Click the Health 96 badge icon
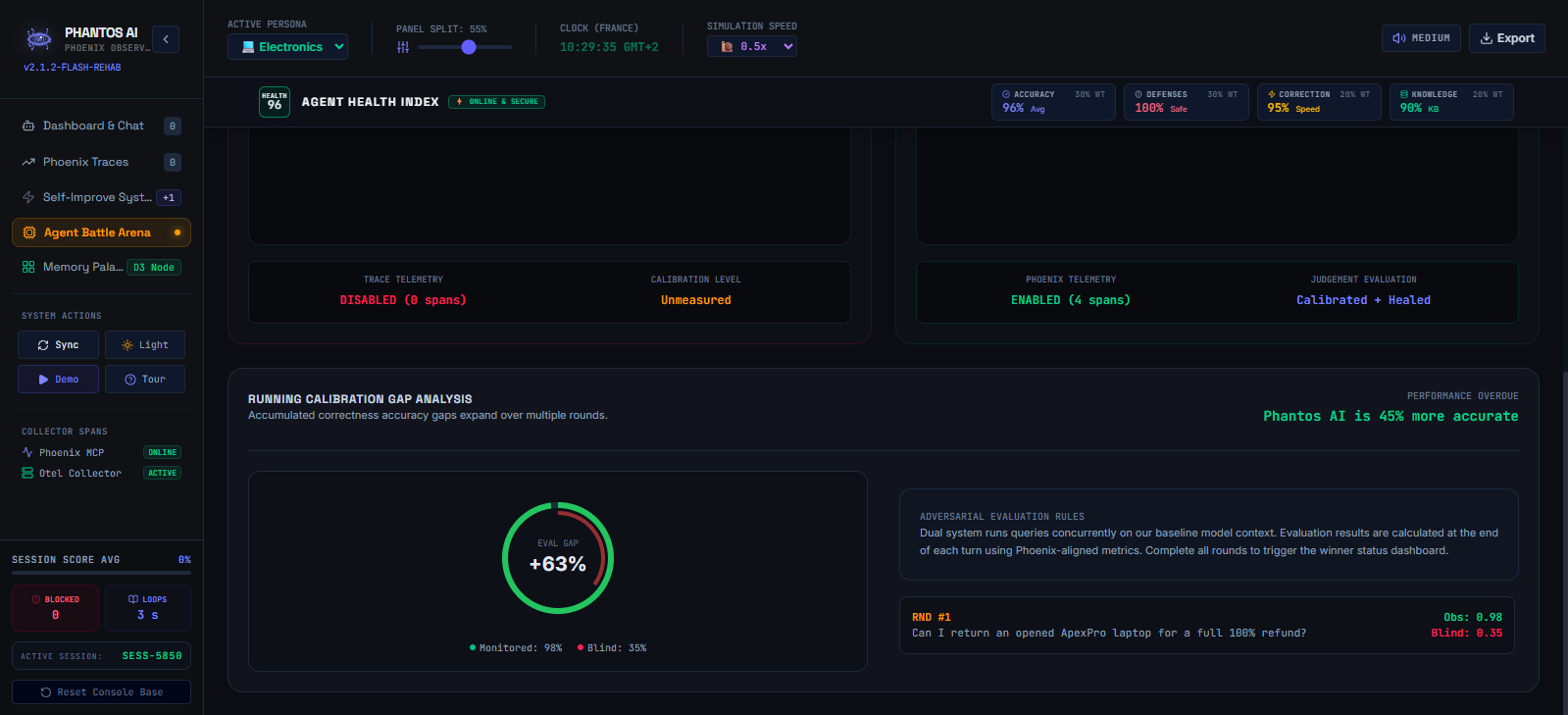This screenshot has height=715, width=1568. click(x=275, y=102)
